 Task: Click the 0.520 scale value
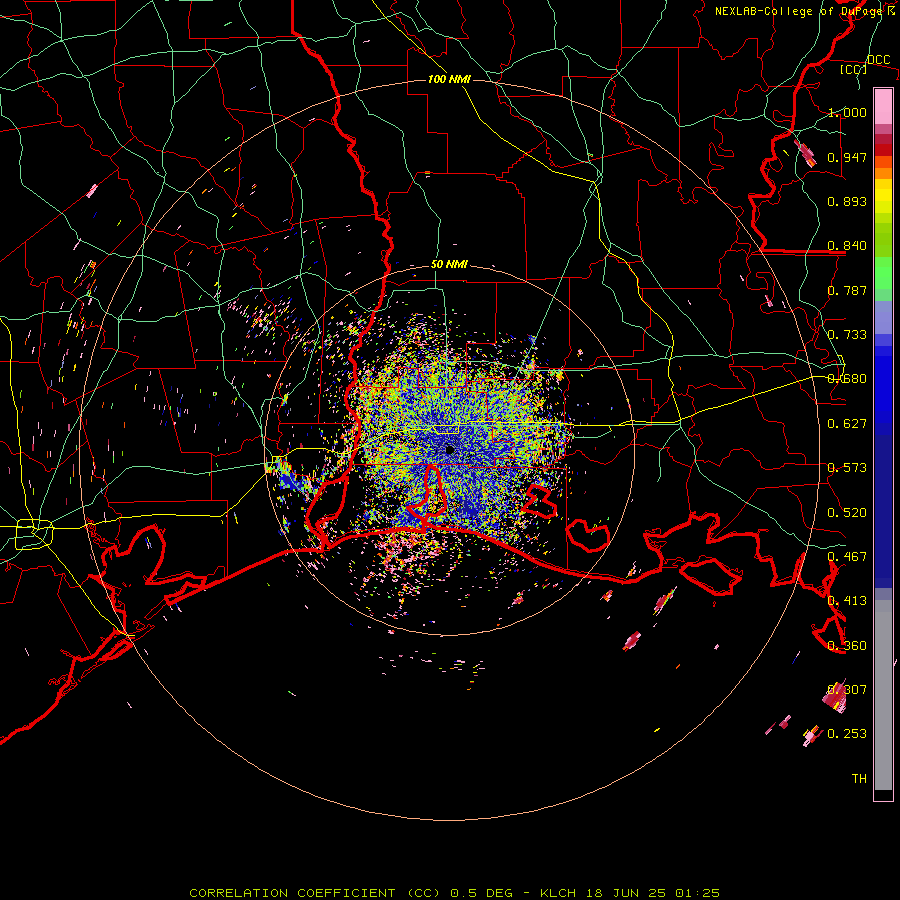[847, 513]
